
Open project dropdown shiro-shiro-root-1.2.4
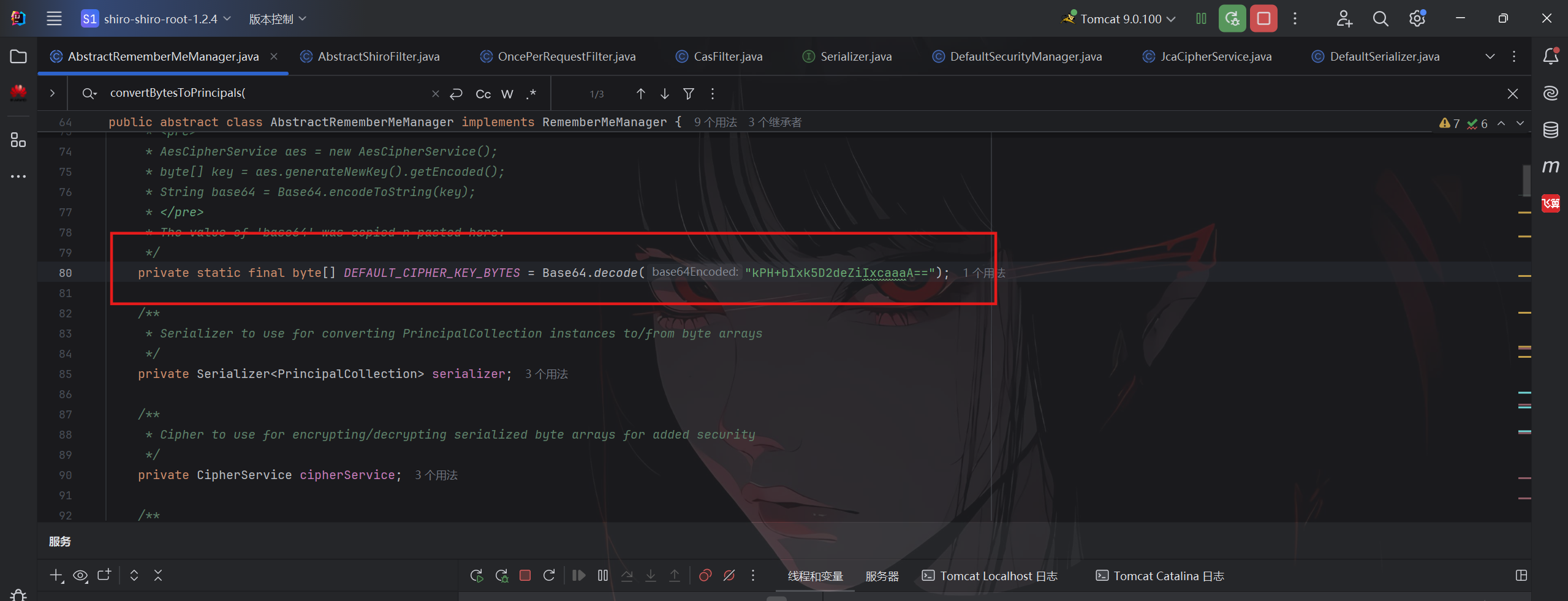tap(156, 19)
